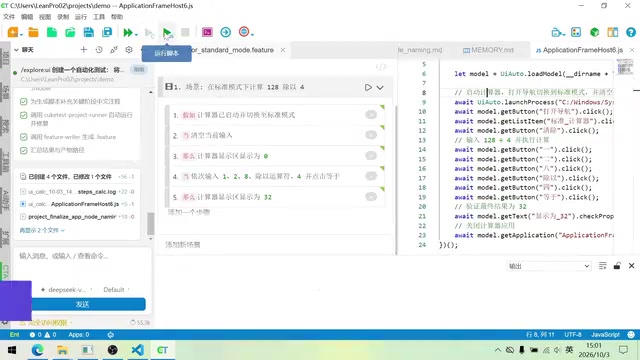
Task: Open the output channel dropdown
Action: [549, 266]
